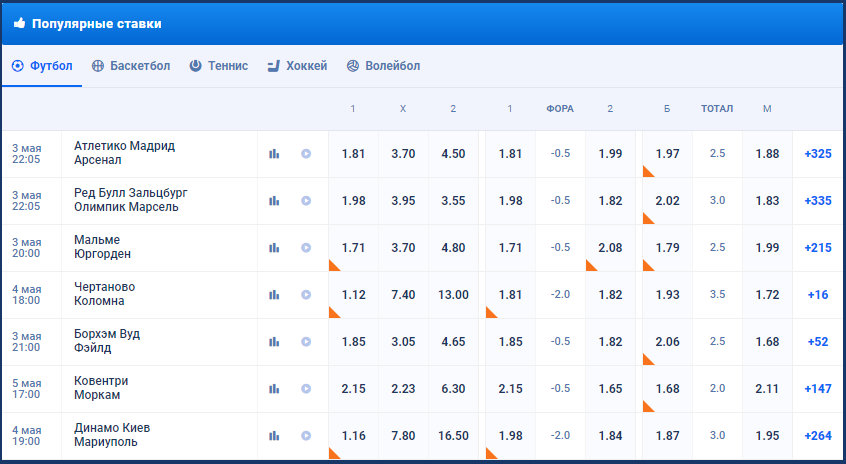
Task: Select total over odds 2.06 in Борхэм Вуд row
Action: pyautogui.click(x=667, y=342)
